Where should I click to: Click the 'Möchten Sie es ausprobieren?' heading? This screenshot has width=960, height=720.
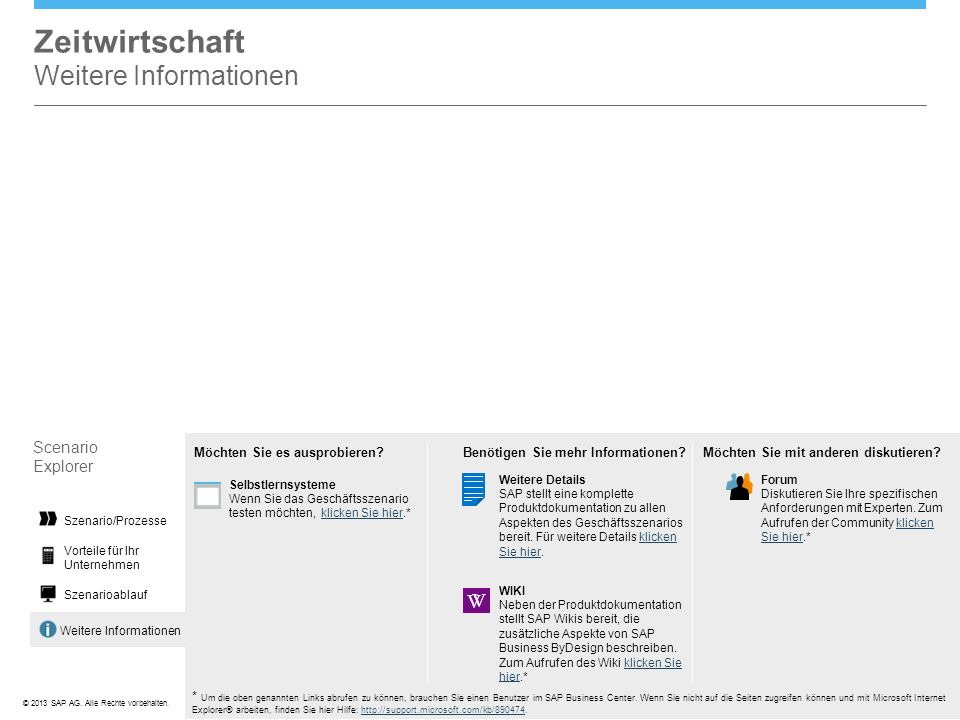[288, 452]
